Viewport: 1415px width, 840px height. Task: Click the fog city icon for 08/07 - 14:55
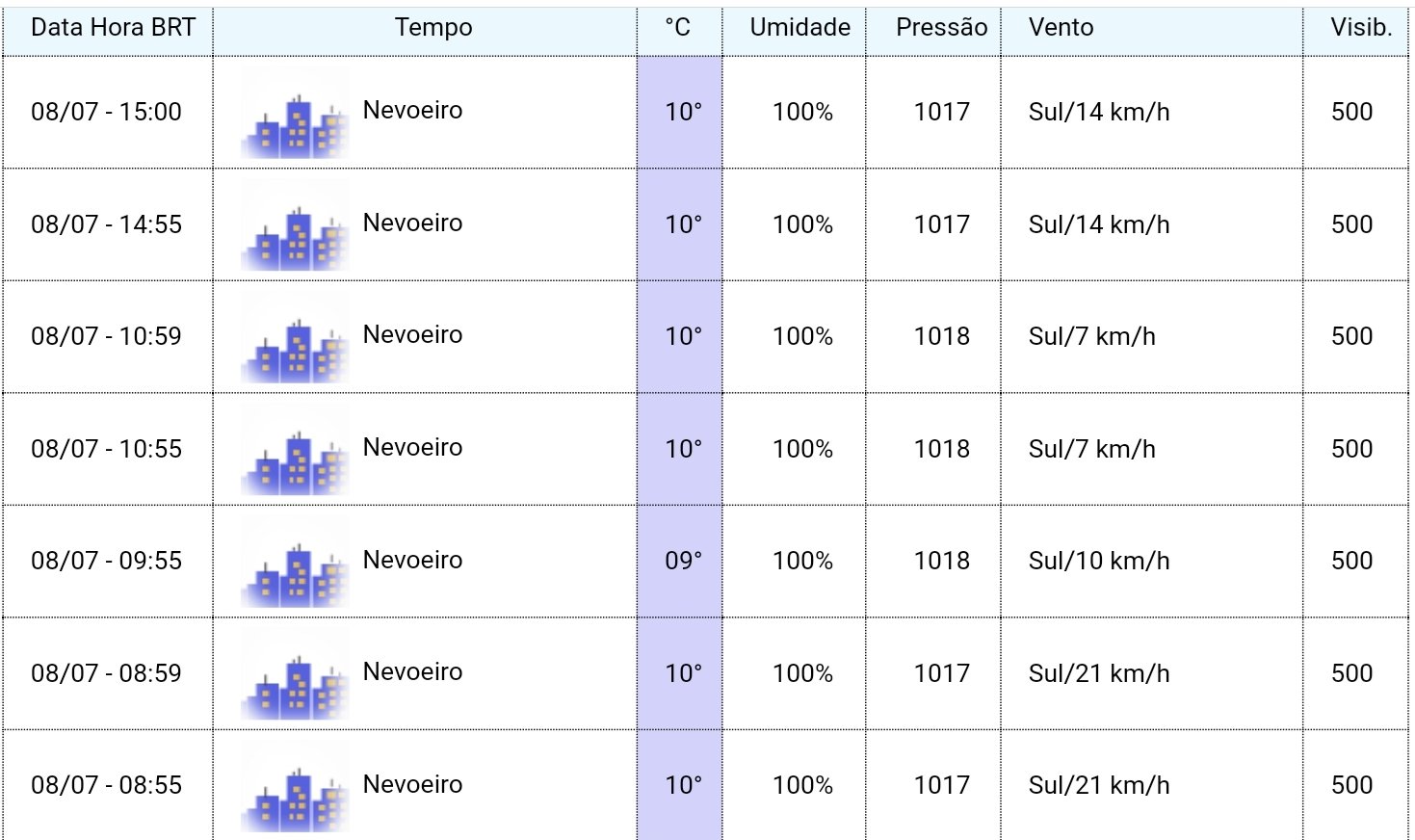click(x=295, y=226)
